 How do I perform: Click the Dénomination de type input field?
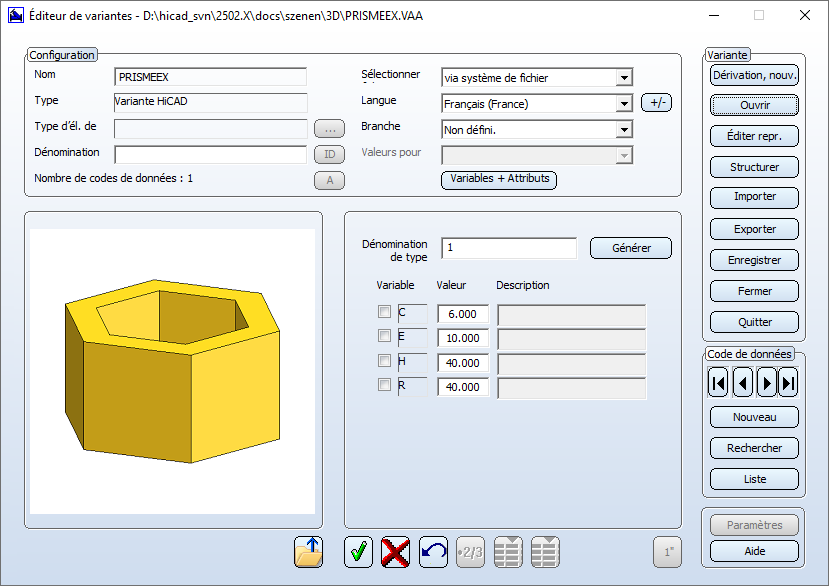(509, 248)
